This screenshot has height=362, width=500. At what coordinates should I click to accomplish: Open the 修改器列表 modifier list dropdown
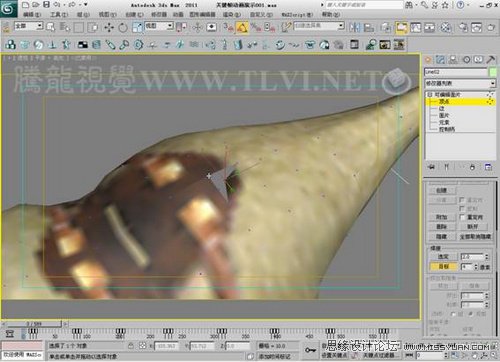tap(460, 83)
